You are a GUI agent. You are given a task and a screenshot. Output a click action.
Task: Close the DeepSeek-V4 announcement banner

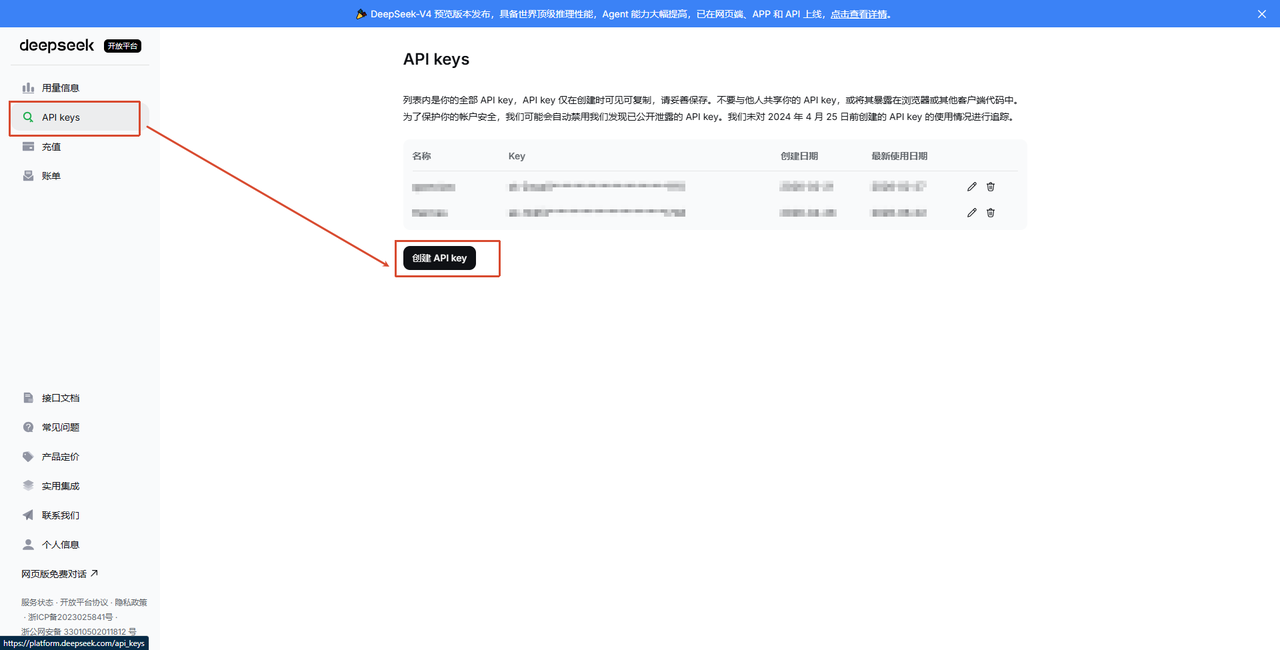1262,14
